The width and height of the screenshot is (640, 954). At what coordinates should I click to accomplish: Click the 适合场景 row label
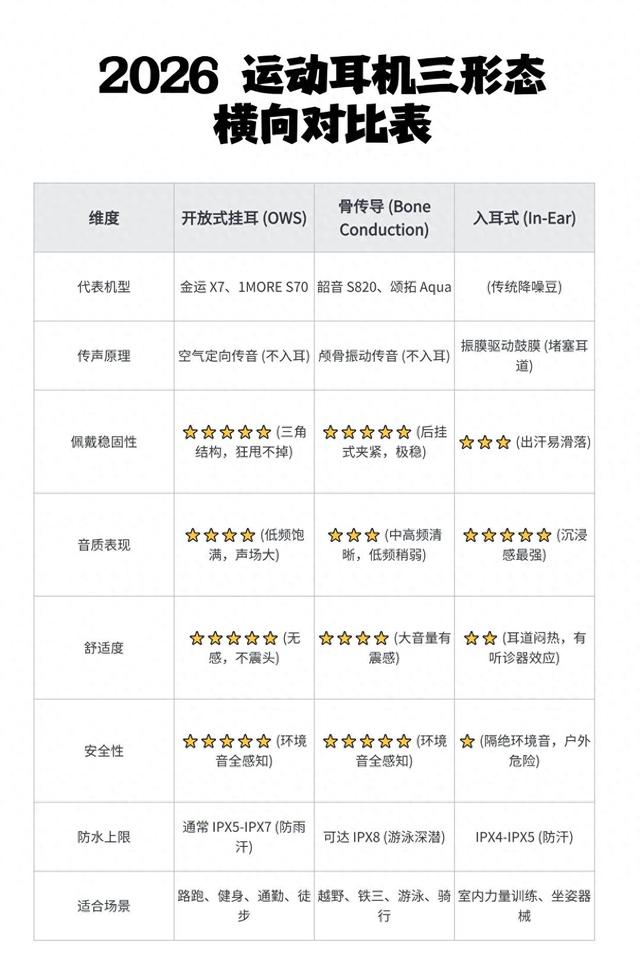(x=104, y=906)
